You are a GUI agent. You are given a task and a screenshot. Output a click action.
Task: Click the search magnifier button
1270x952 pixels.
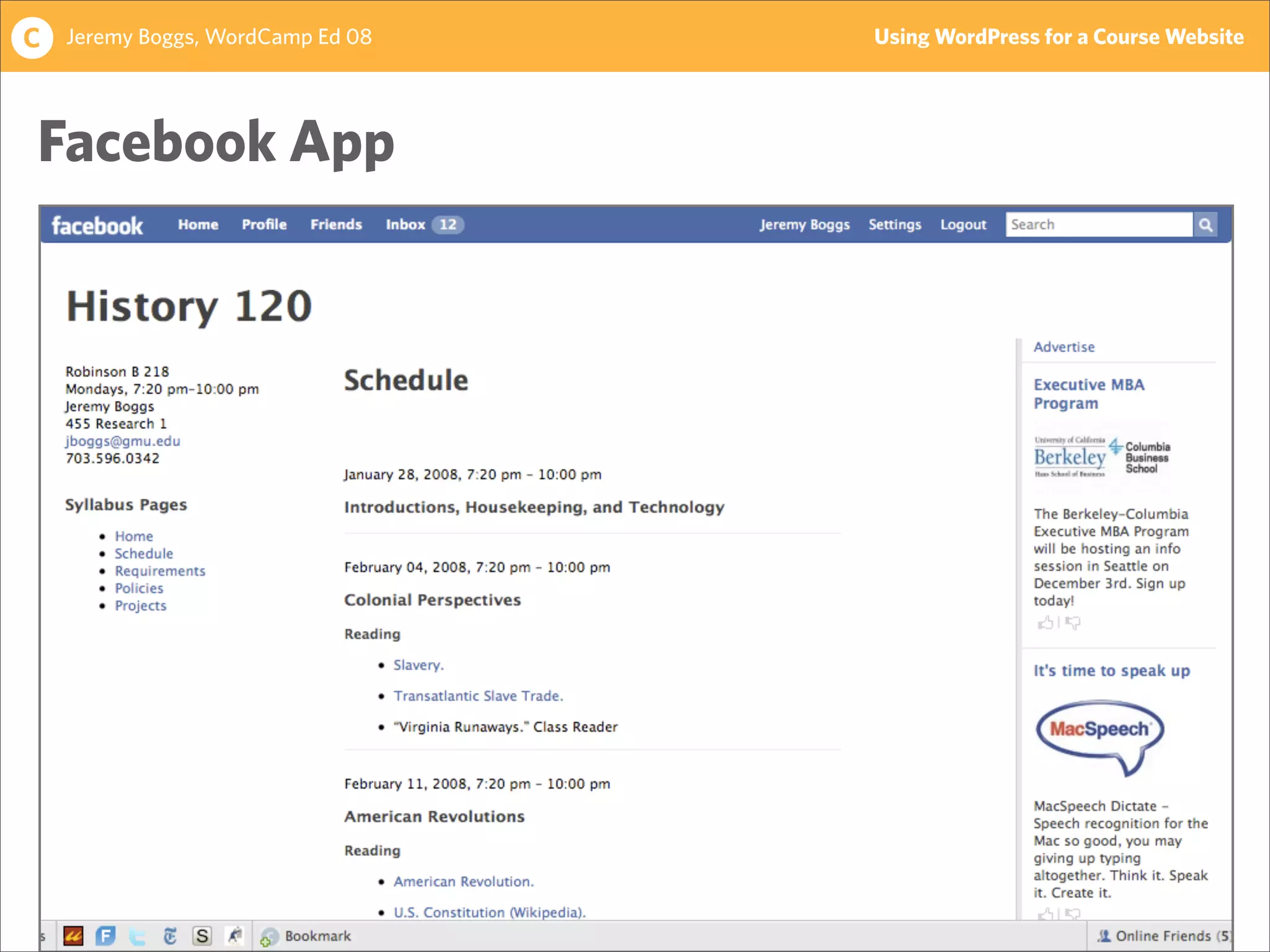click(x=1205, y=224)
